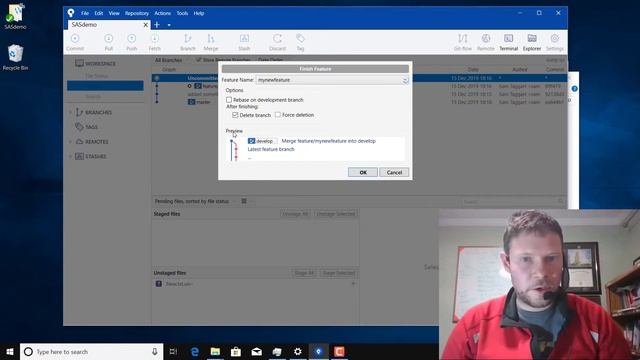This screenshot has width=640, height=360.
Task: Open the View menu
Action: point(114,13)
